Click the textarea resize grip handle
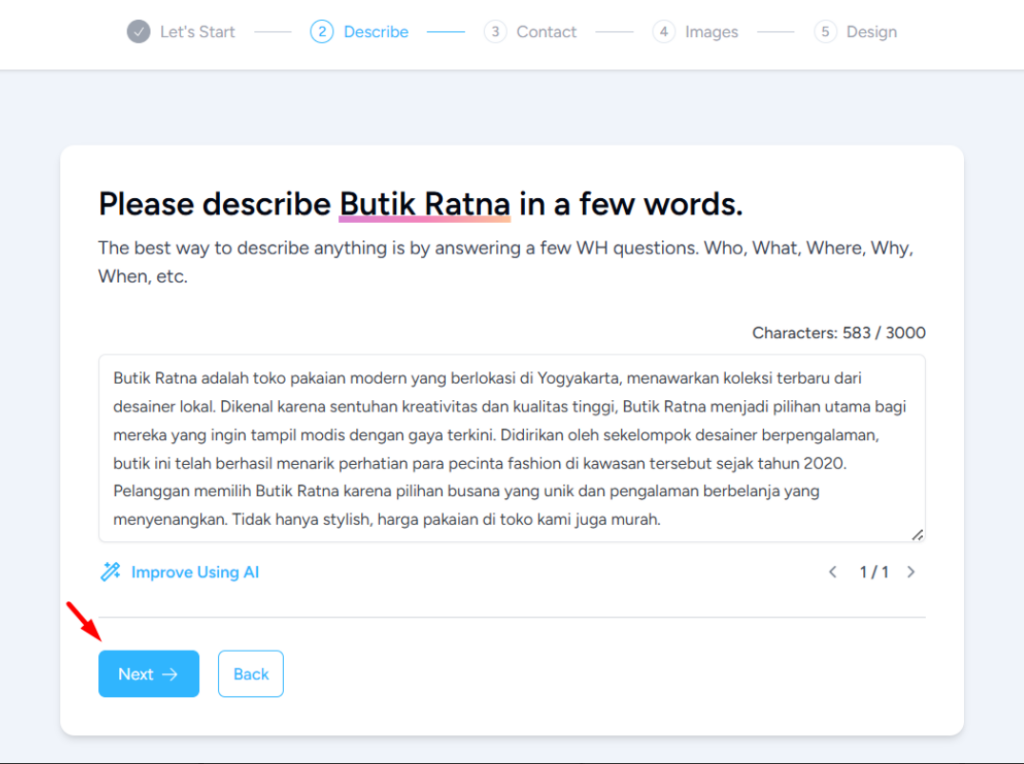 (x=918, y=535)
